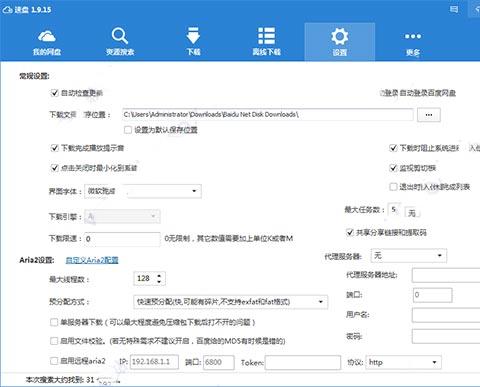This screenshot has width=480, height=387.
Task: Open the 离线下载 list icon tab
Action: coord(266,42)
